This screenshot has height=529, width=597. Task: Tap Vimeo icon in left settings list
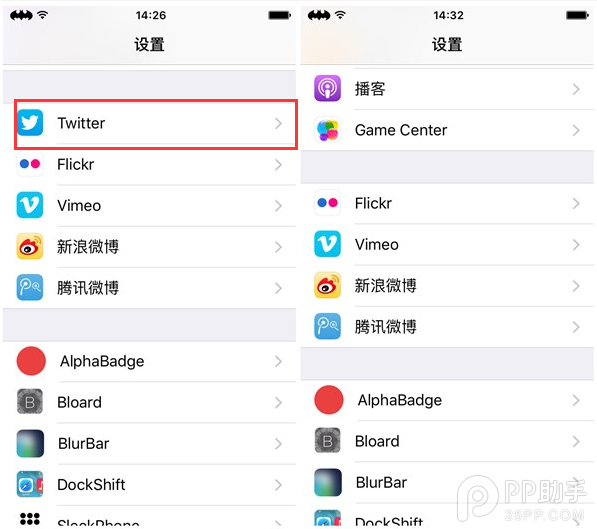click(30, 205)
